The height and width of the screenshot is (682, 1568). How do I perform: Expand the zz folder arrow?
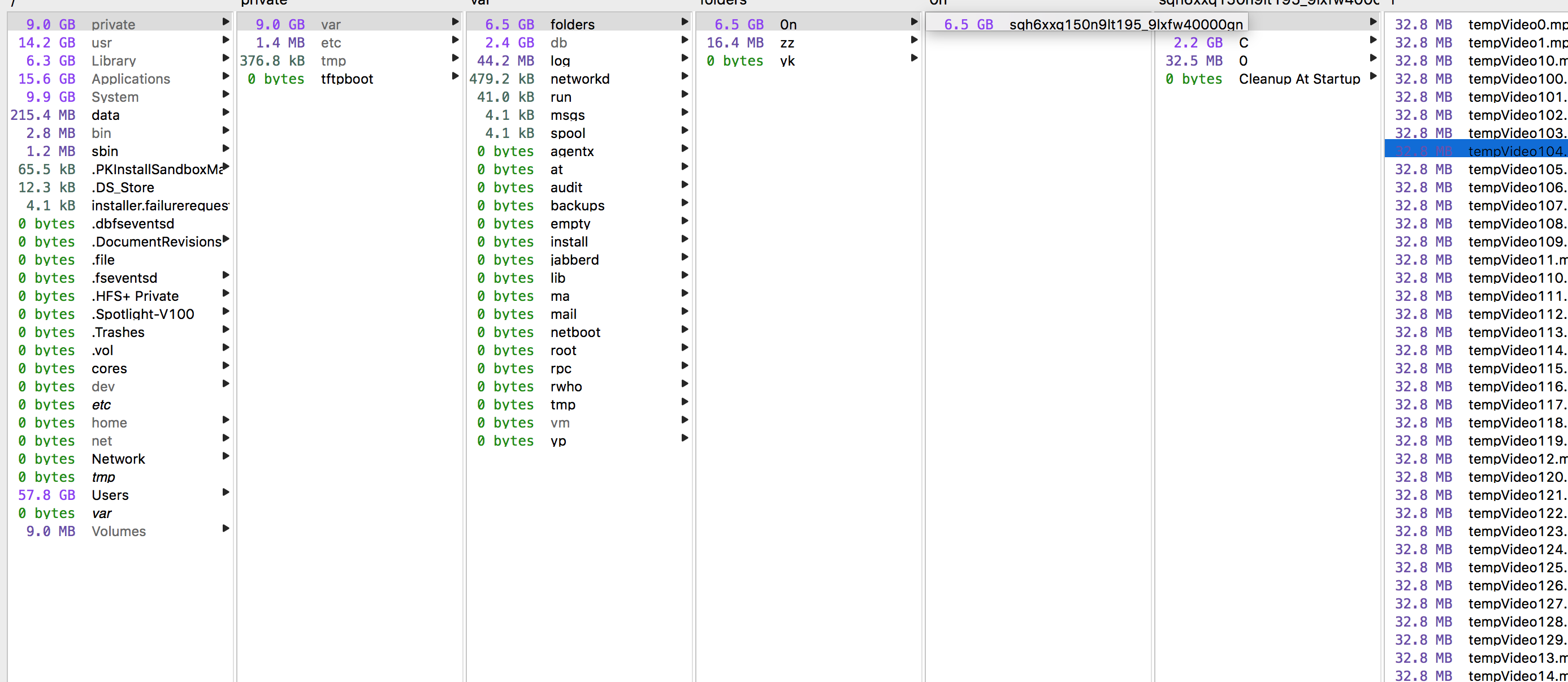pos(914,40)
